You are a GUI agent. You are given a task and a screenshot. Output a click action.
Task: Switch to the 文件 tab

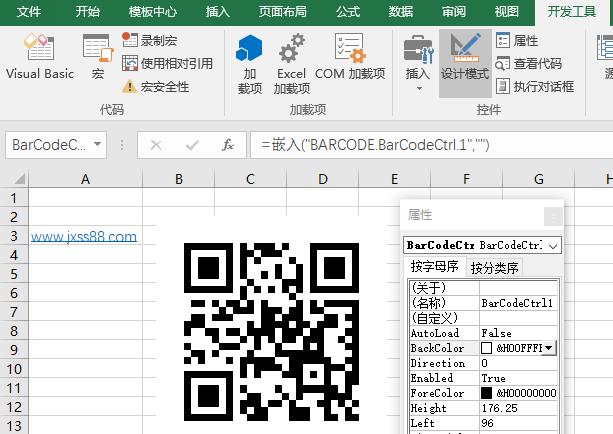tap(29, 11)
